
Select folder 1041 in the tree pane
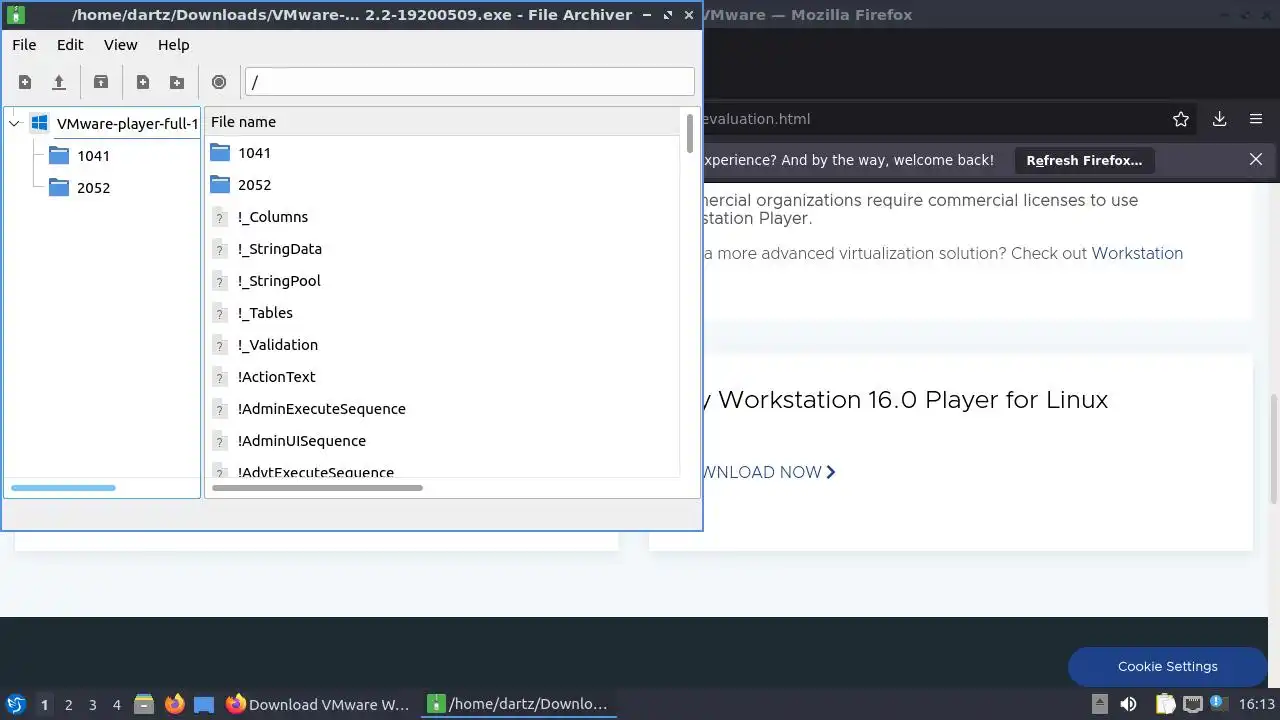[93, 156]
